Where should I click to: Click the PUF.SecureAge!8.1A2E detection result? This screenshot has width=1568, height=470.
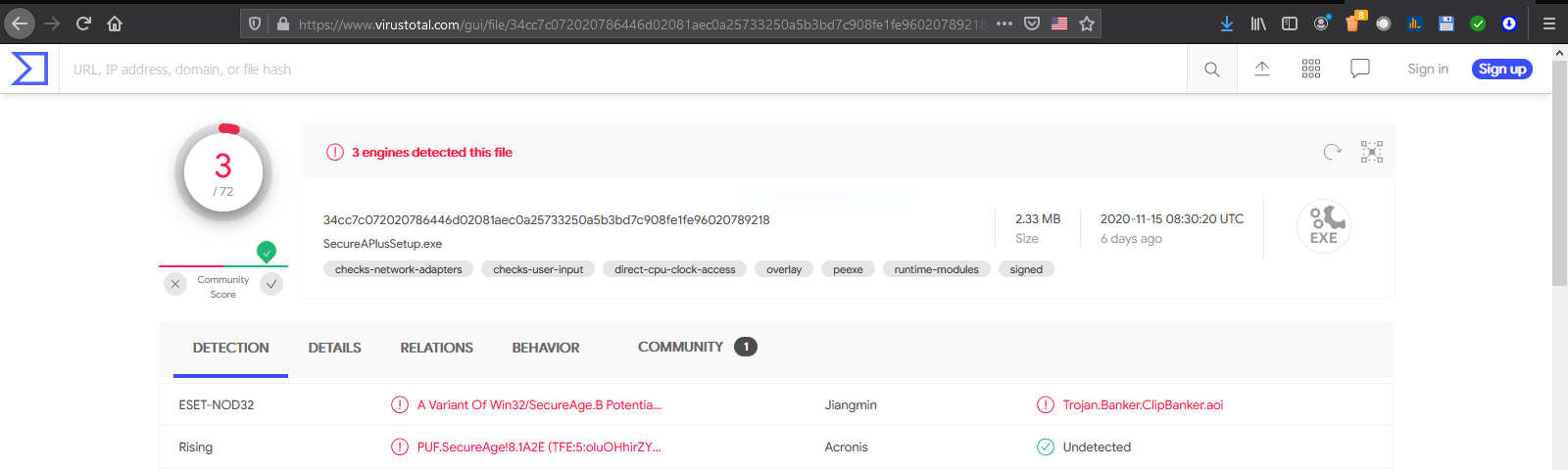coord(539,446)
